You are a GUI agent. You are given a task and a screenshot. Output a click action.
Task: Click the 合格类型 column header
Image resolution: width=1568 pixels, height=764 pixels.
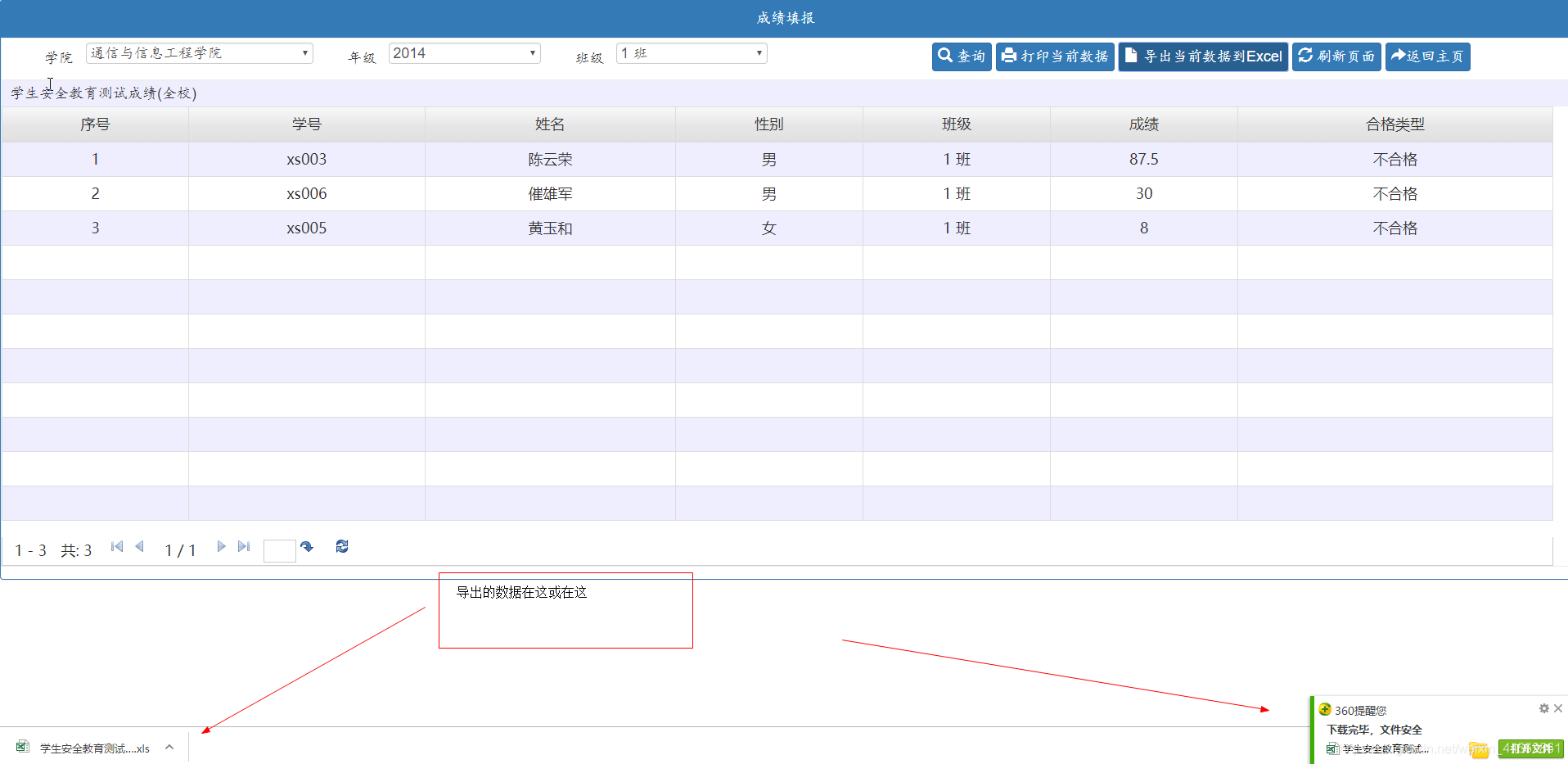point(1395,124)
